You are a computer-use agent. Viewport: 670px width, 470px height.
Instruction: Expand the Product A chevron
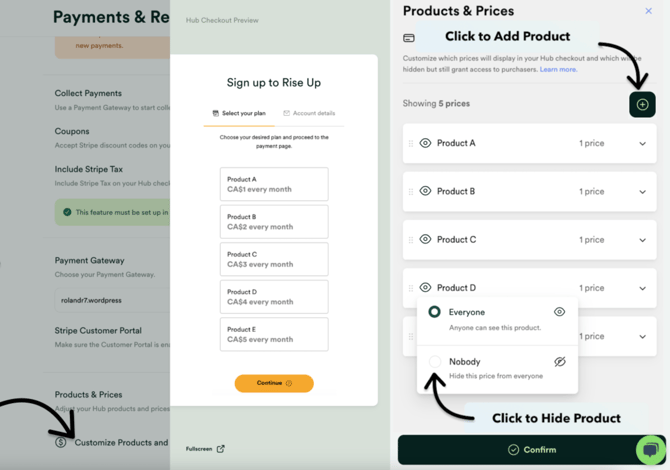[x=642, y=144]
